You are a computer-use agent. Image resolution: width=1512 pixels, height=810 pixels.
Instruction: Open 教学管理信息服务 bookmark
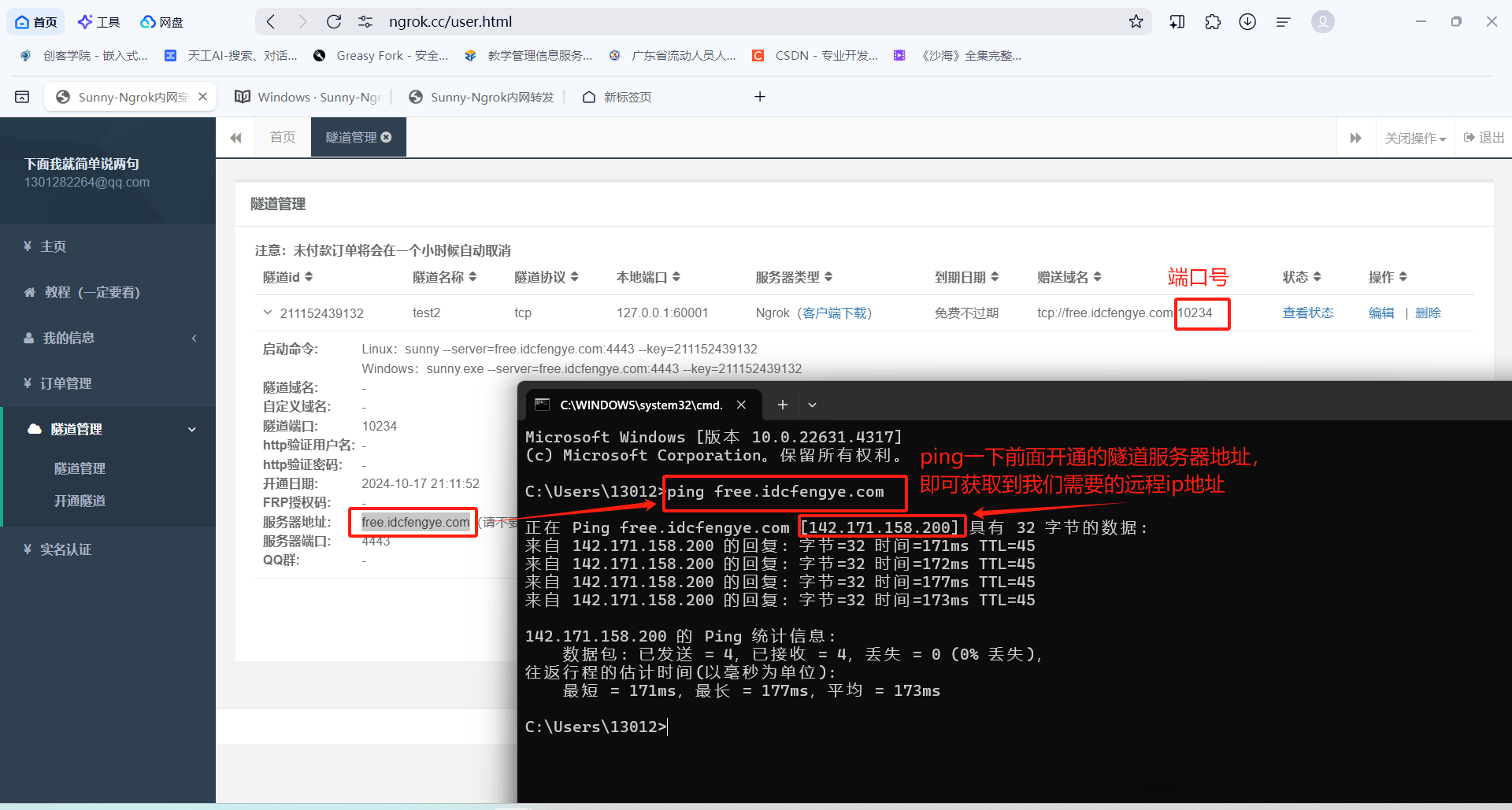pyautogui.click(x=528, y=56)
